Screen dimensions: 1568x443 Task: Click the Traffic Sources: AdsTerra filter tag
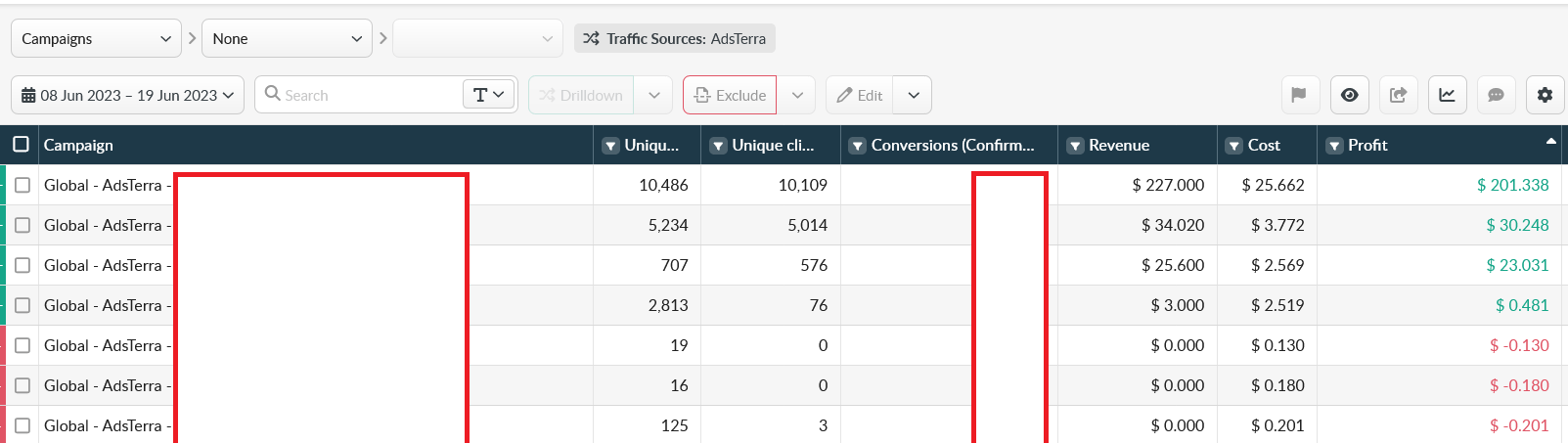[x=675, y=39]
